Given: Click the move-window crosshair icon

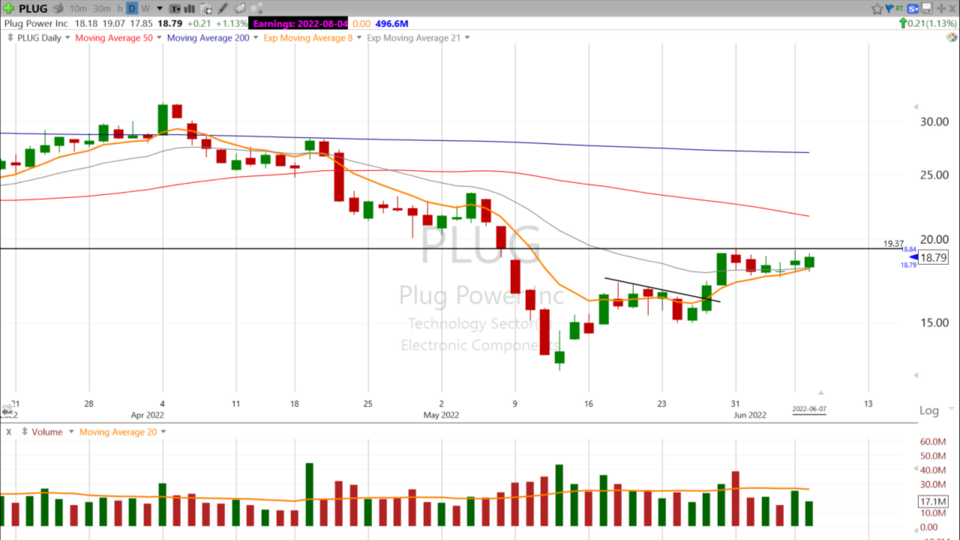Looking at the screenshot, I should click(941, 9).
